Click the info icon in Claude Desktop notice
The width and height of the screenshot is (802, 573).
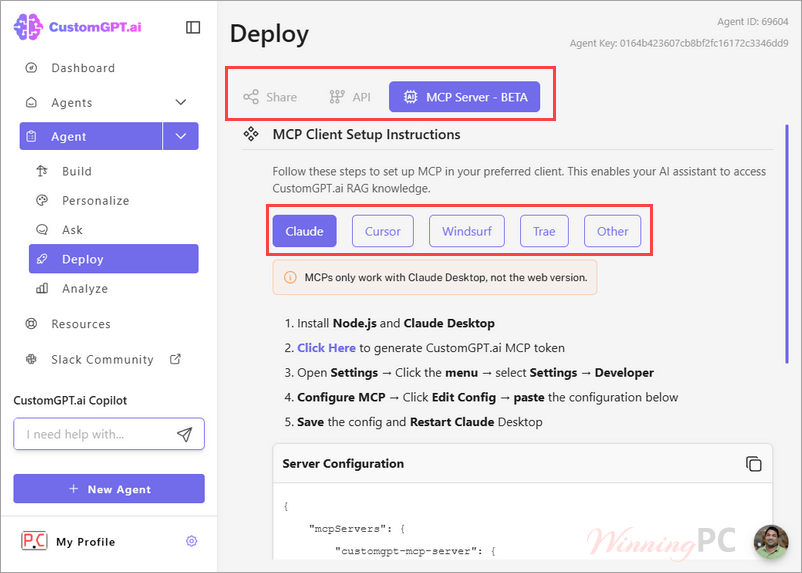290,277
